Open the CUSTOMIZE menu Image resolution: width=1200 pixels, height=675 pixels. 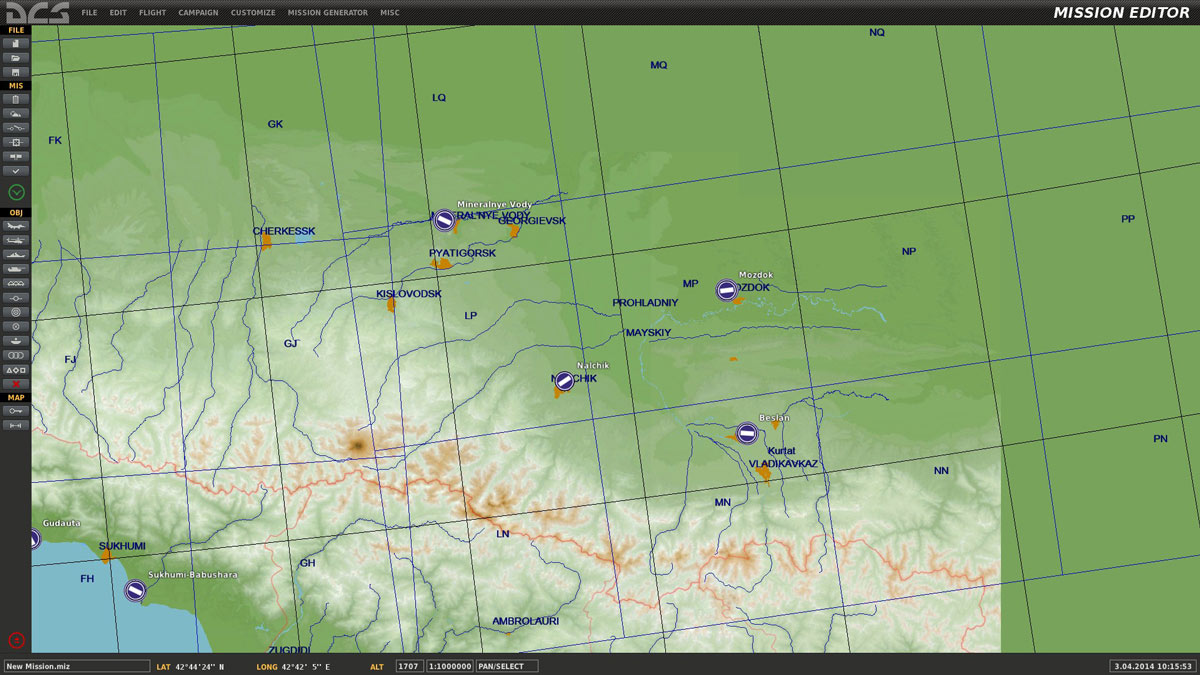253,13
